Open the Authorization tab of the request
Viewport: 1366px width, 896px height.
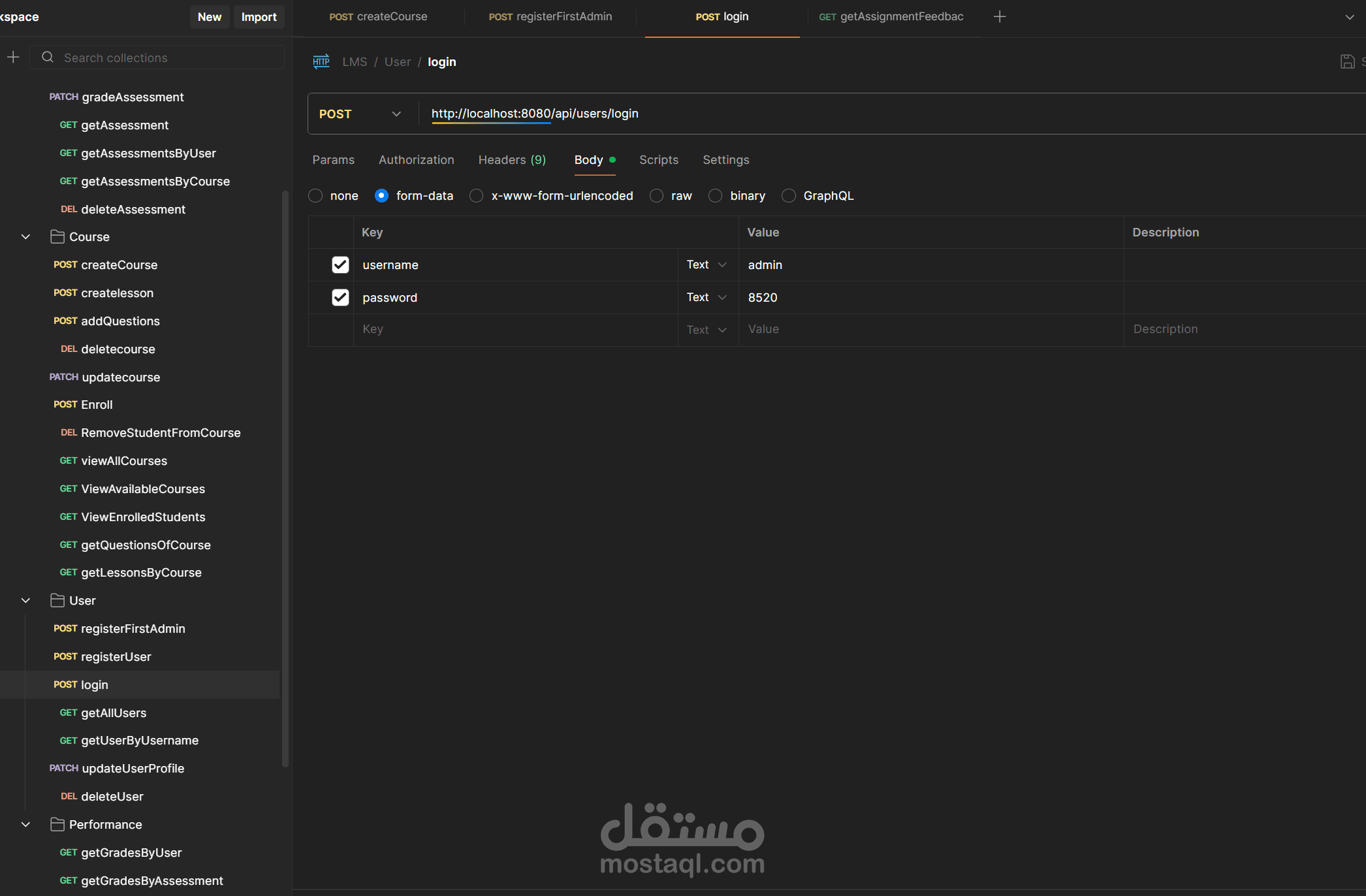416,159
